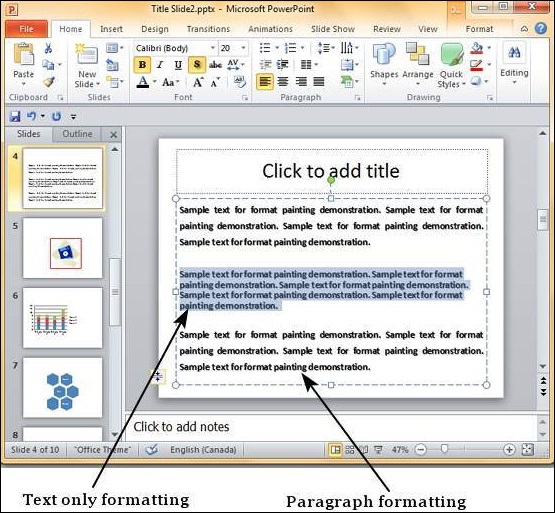The width and height of the screenshot is (555, 513).
Task: Decrease font size with Shrink Font
Action: tap(215, 82)
